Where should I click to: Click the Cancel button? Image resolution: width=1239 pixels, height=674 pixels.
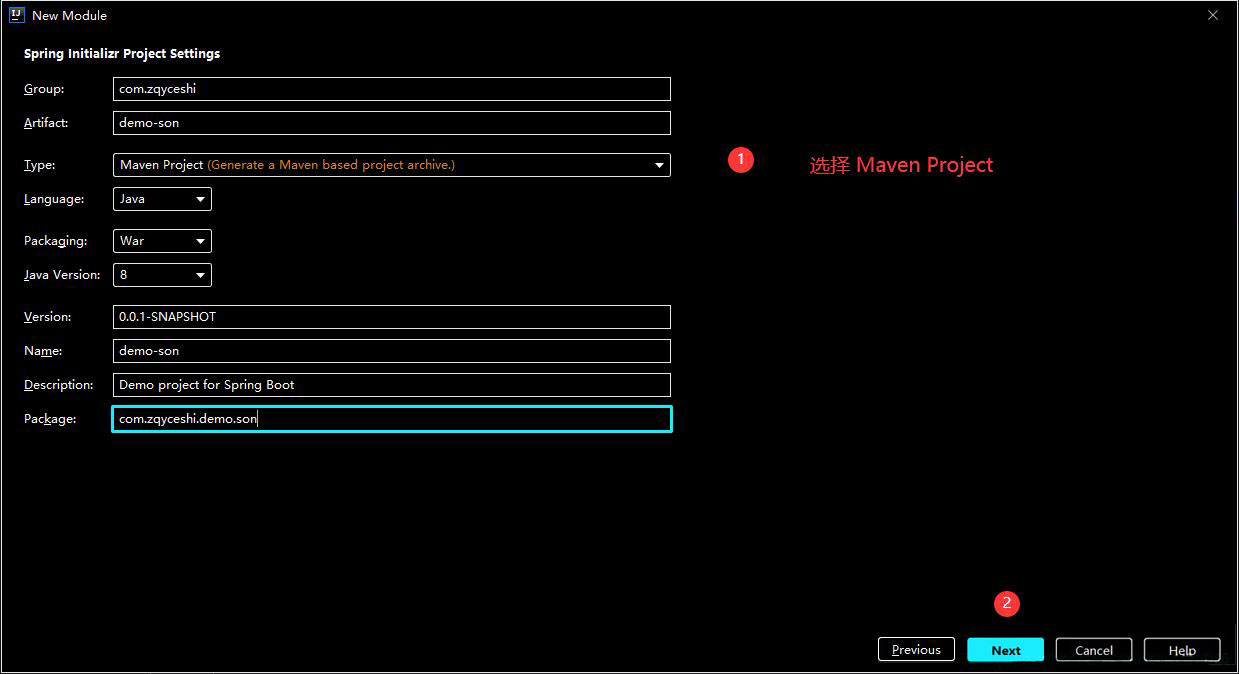click(1093, 650)
